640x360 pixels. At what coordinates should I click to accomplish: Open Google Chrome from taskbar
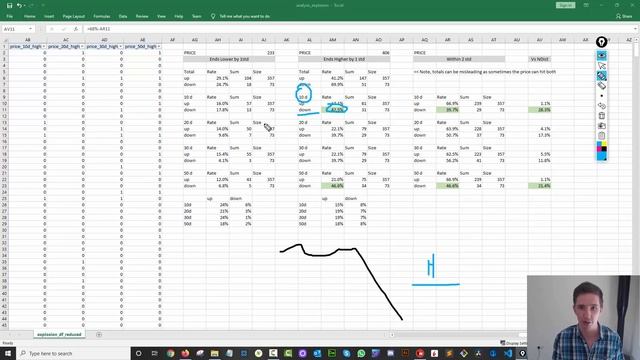point(170,353)
